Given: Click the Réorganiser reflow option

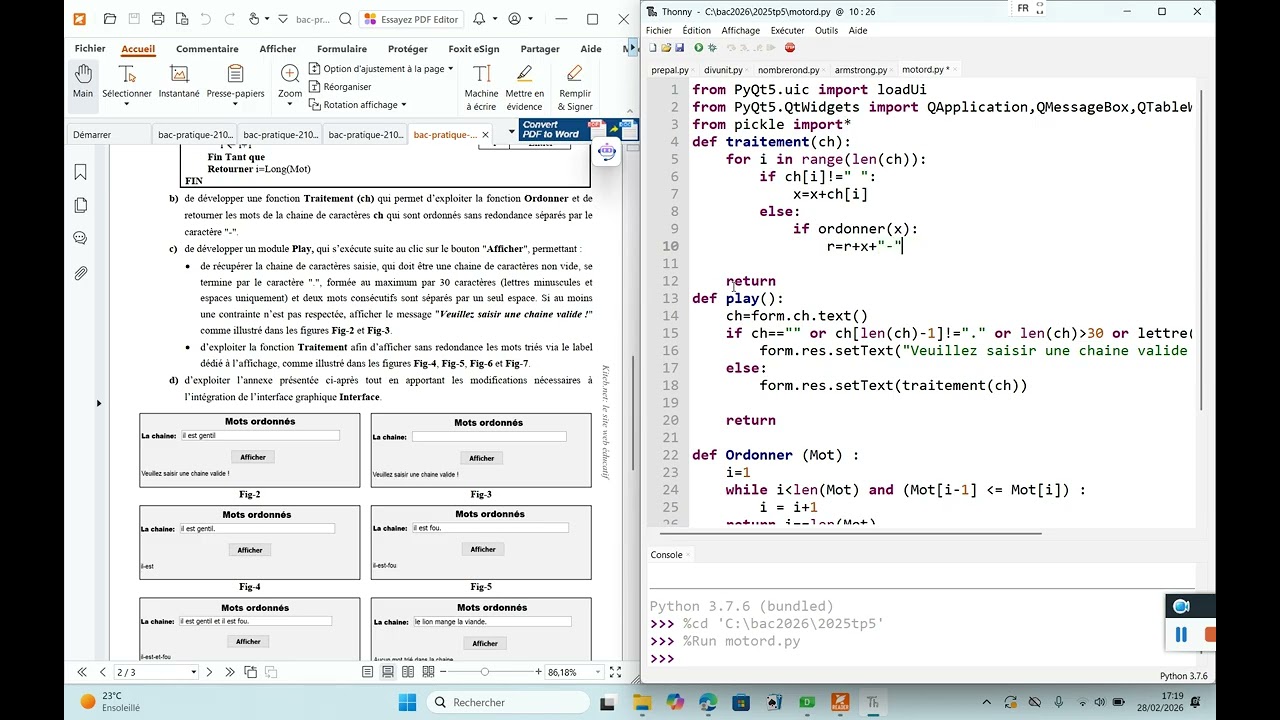Looking at the screenshot, I should click(340, 87).
